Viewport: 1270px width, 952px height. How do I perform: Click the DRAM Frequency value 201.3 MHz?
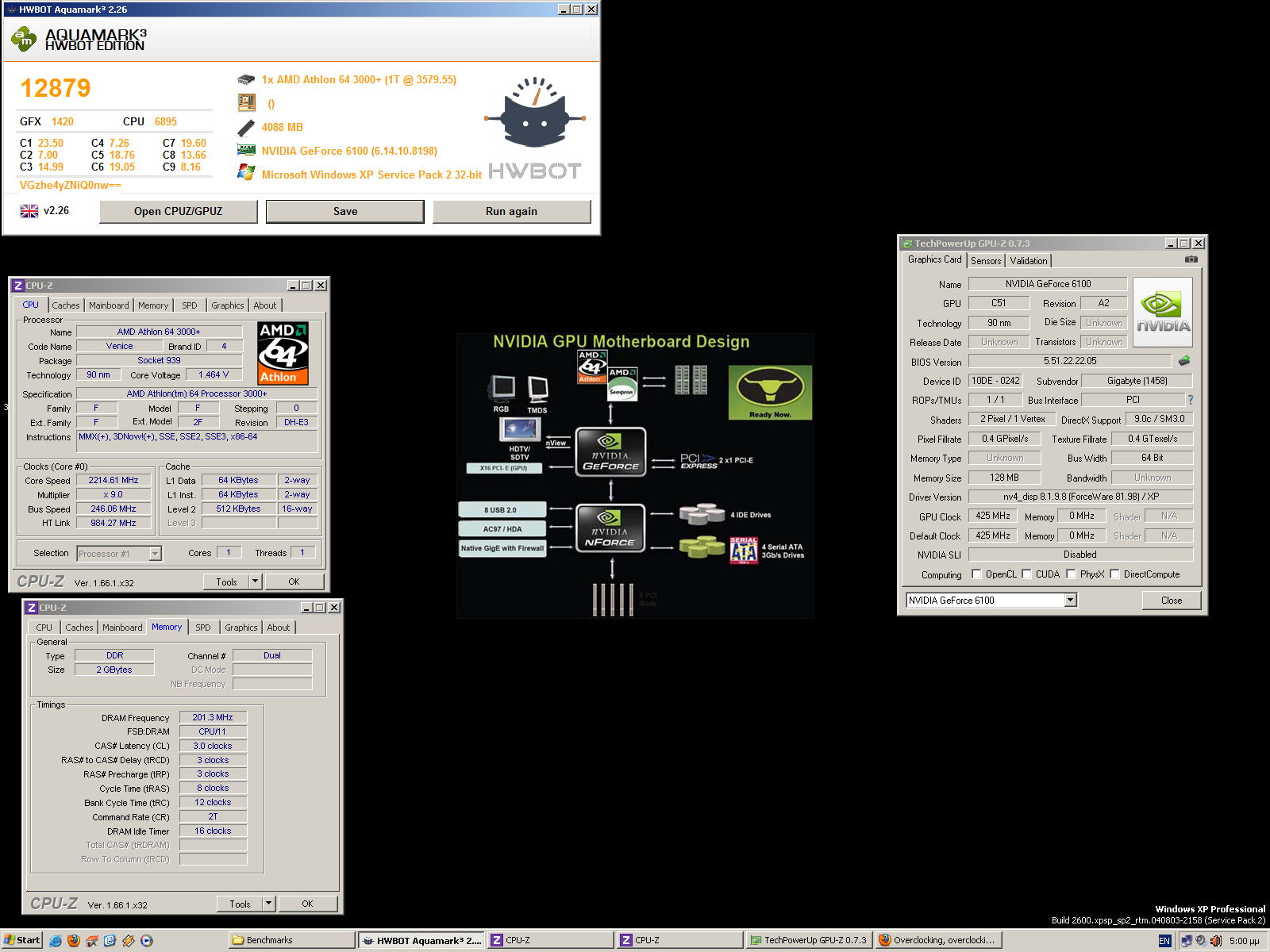(x=213, y=717)
